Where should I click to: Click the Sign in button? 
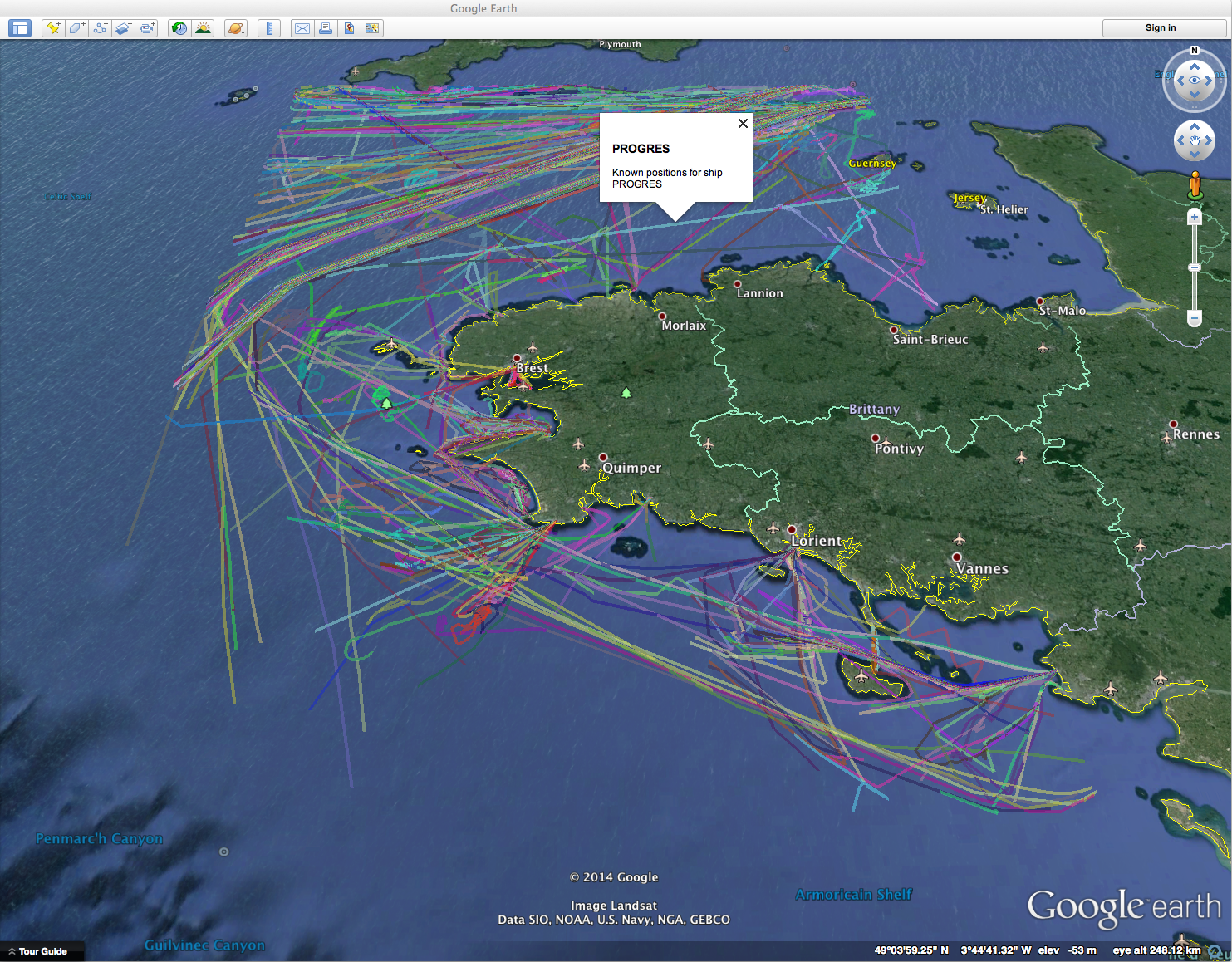pos(1160,28)
